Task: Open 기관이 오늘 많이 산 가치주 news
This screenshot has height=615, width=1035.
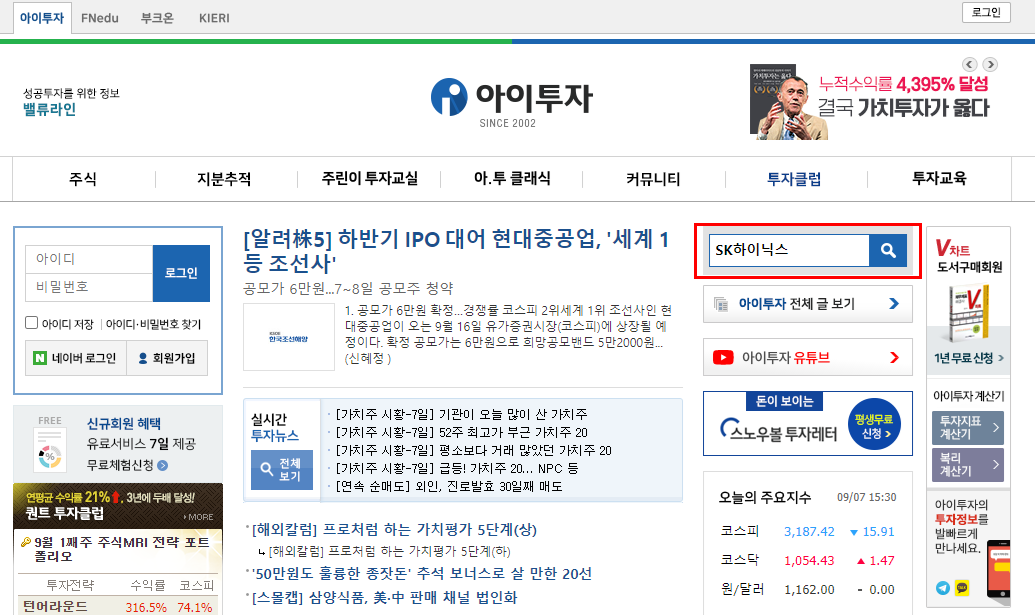Action: point(461,414)
